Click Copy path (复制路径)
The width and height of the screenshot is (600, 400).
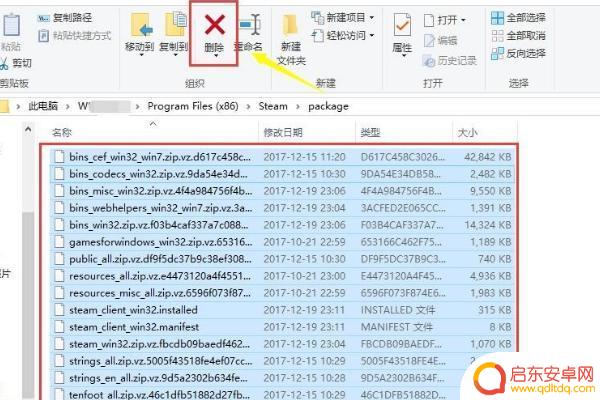coord(65,18)
